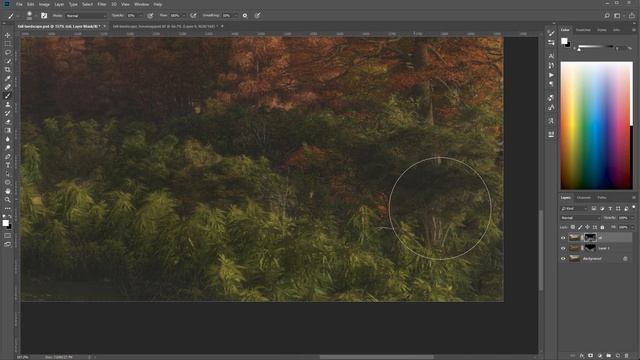Select the Eraser tool
640x360 pixels.
click(7, 122)
